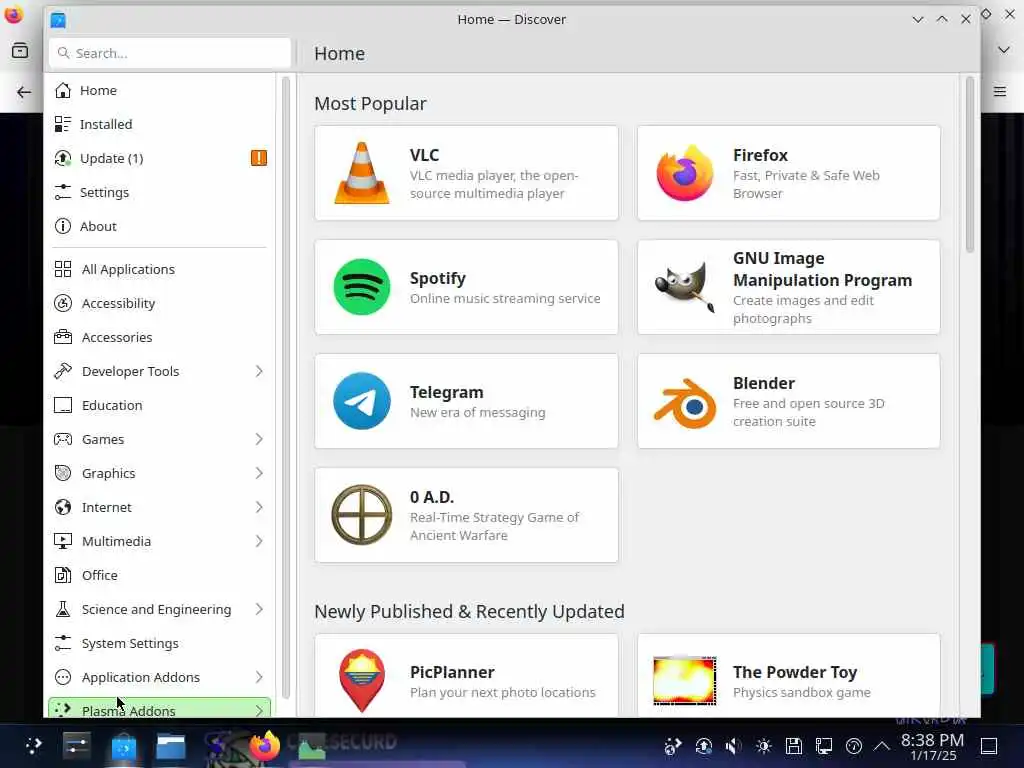Show hidden system tray icons arrow
The width and height of the screenshot is (1024, 768).
(x=882, y=746)
